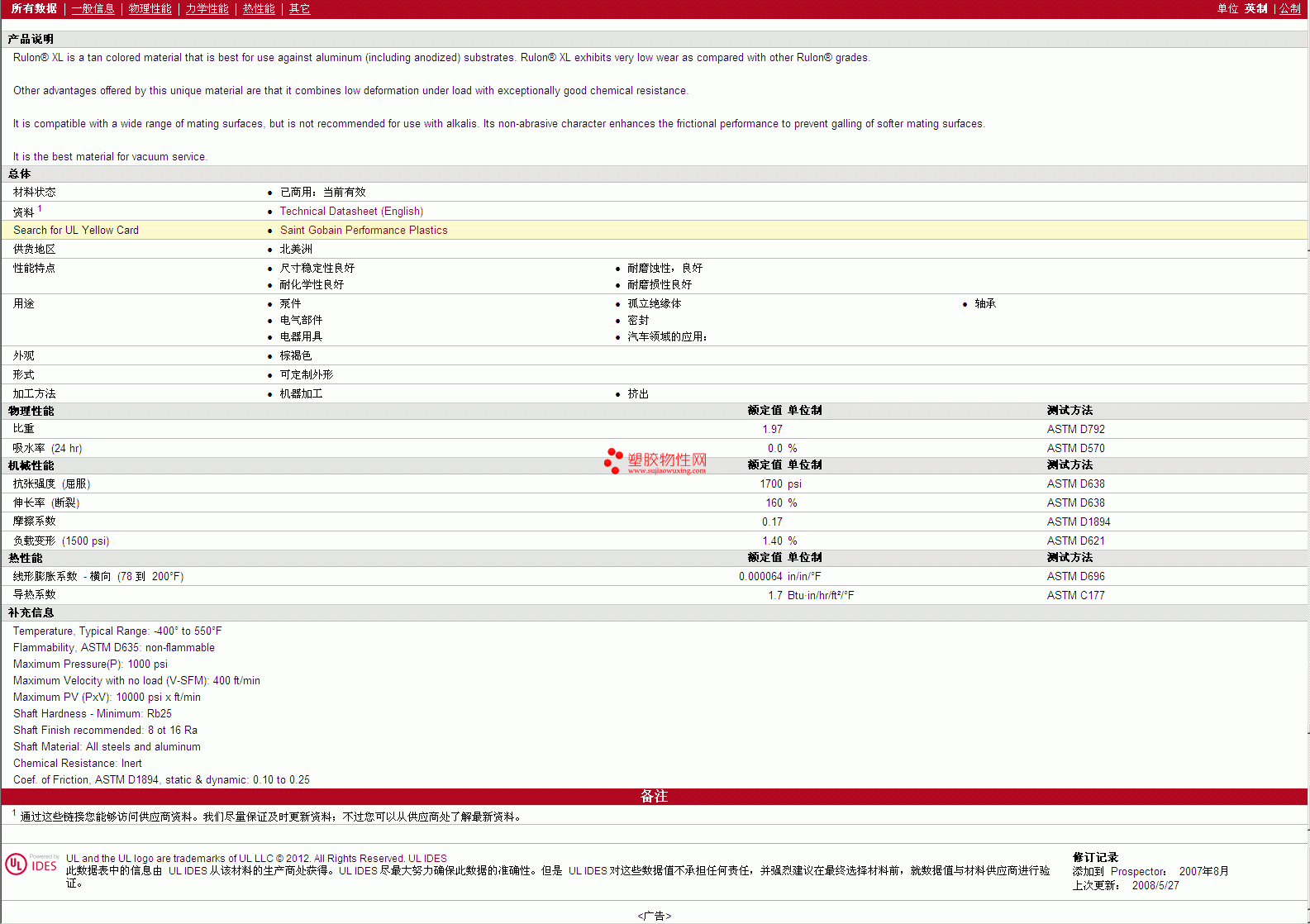1310x924 pixels.
Task: Click the Flammability, ASTM D635 line
Action: click(x=114, y=648)
